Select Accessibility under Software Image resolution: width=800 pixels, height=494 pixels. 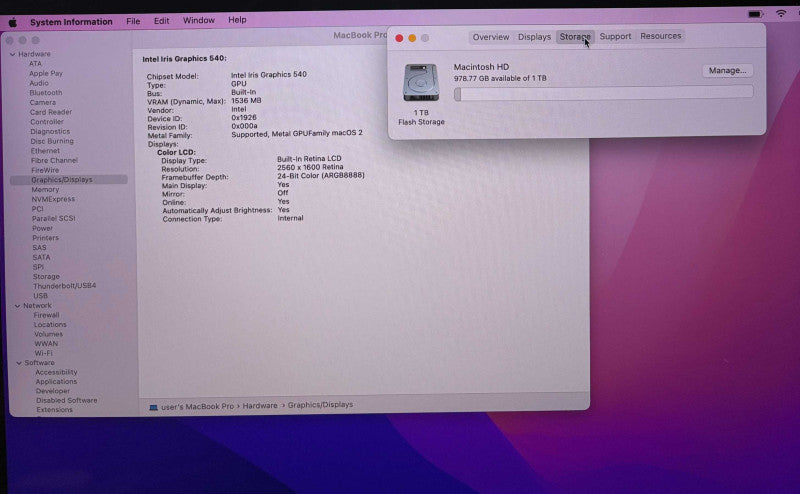56,373
